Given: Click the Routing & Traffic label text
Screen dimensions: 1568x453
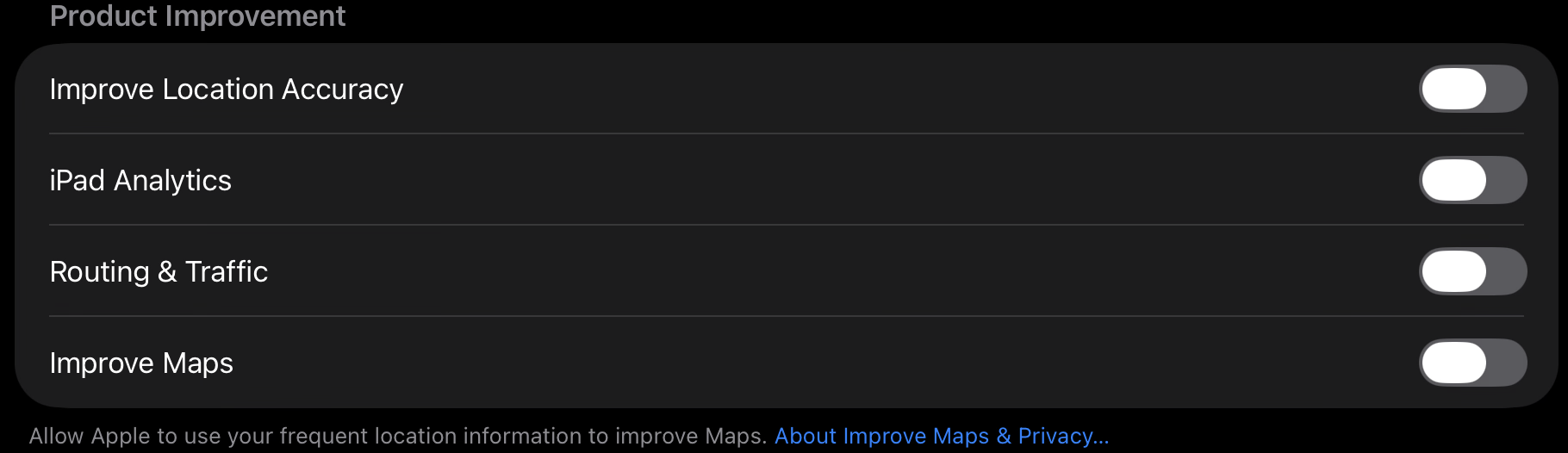Looking at the screenshot, I should tap(159, 272).
